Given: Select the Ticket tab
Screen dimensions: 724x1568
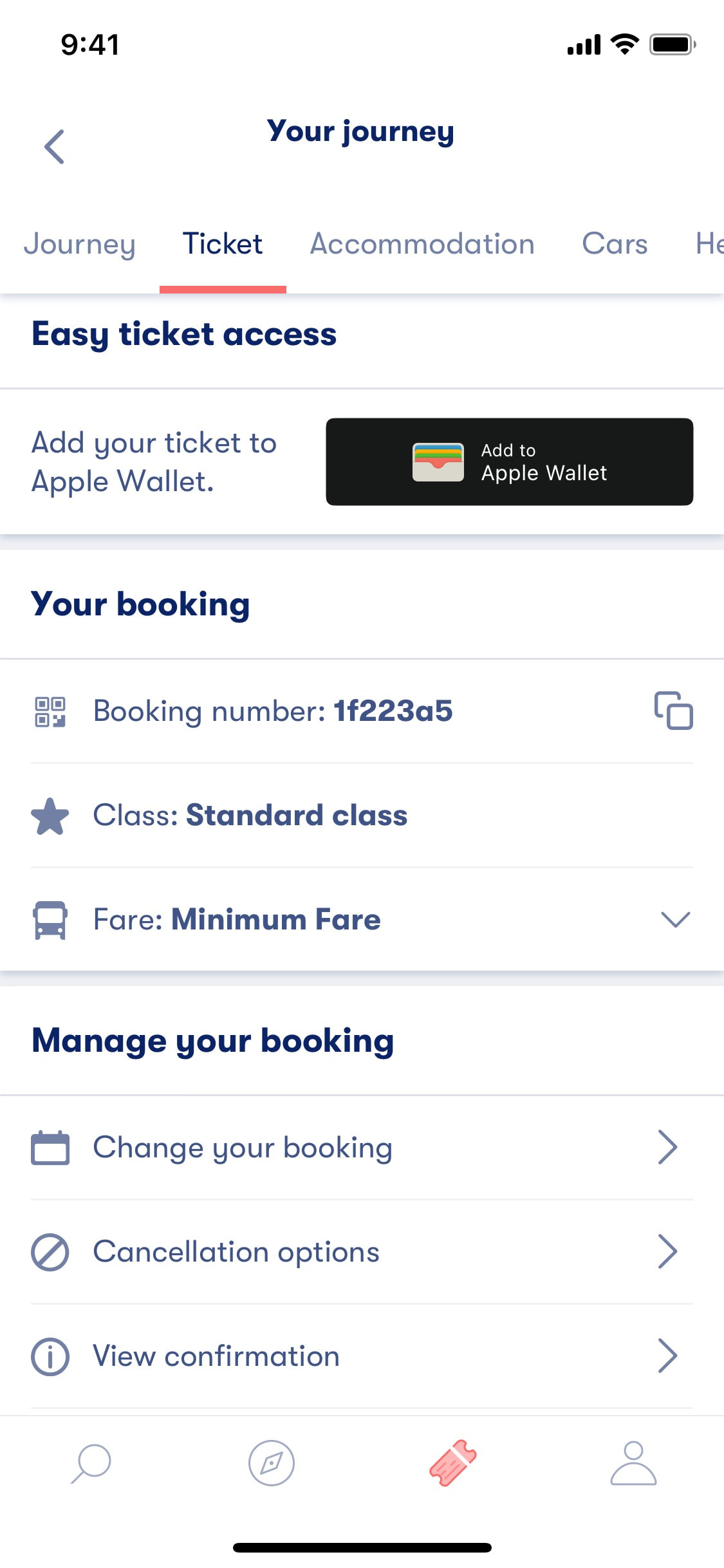Looking at the screenshot, I should (x=223, y=245).
